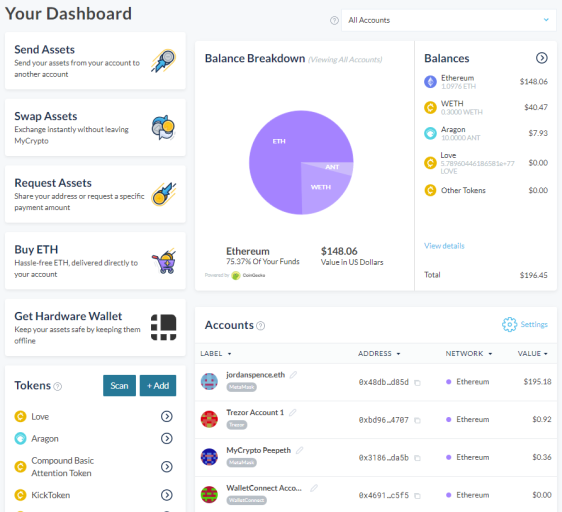The height and width of the screenshot is (512, 562).
Task: Open the Love token arrow in Tokens
Action: 167,416
